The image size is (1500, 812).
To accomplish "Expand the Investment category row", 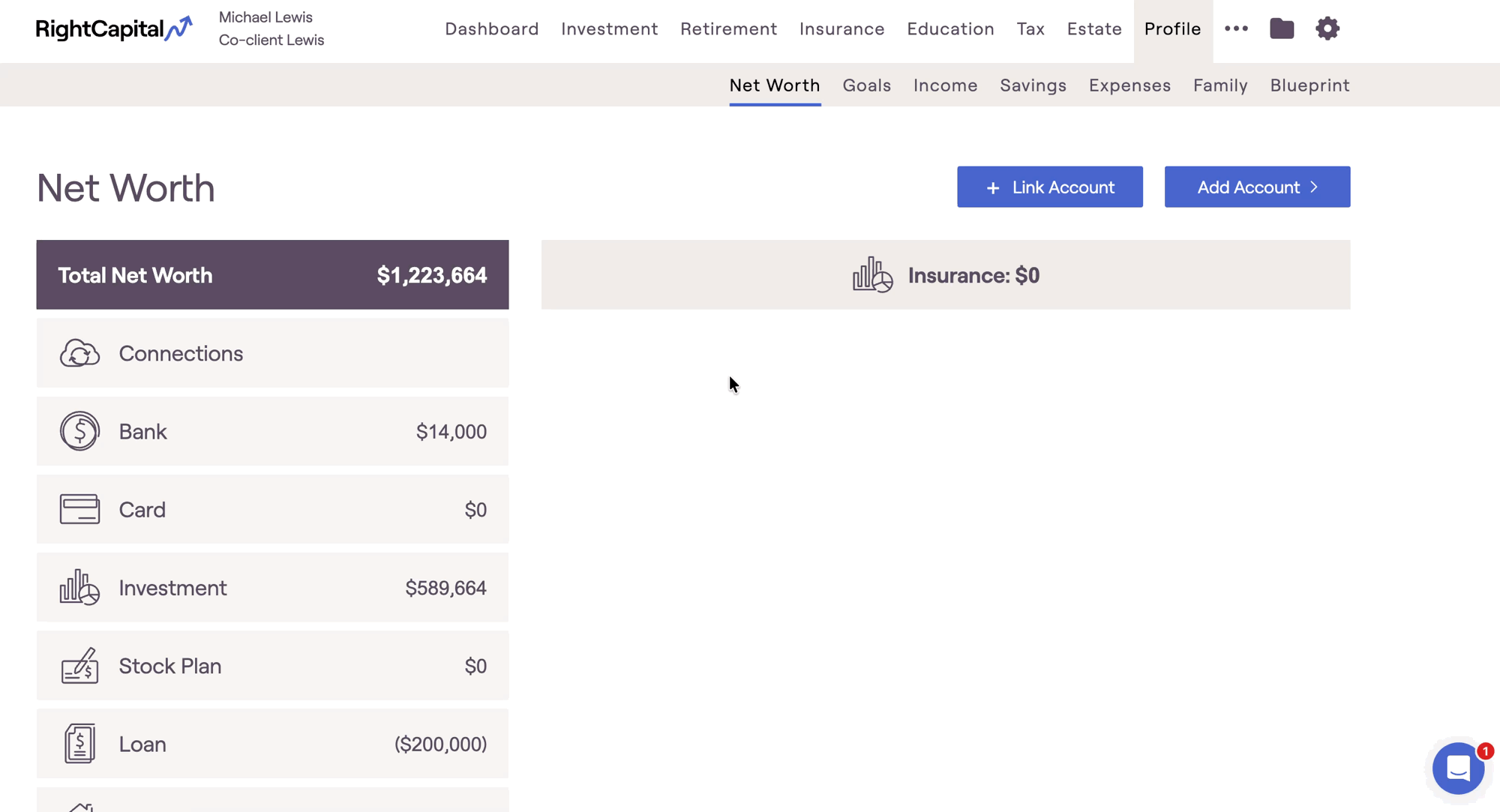I will pos(272,588).
